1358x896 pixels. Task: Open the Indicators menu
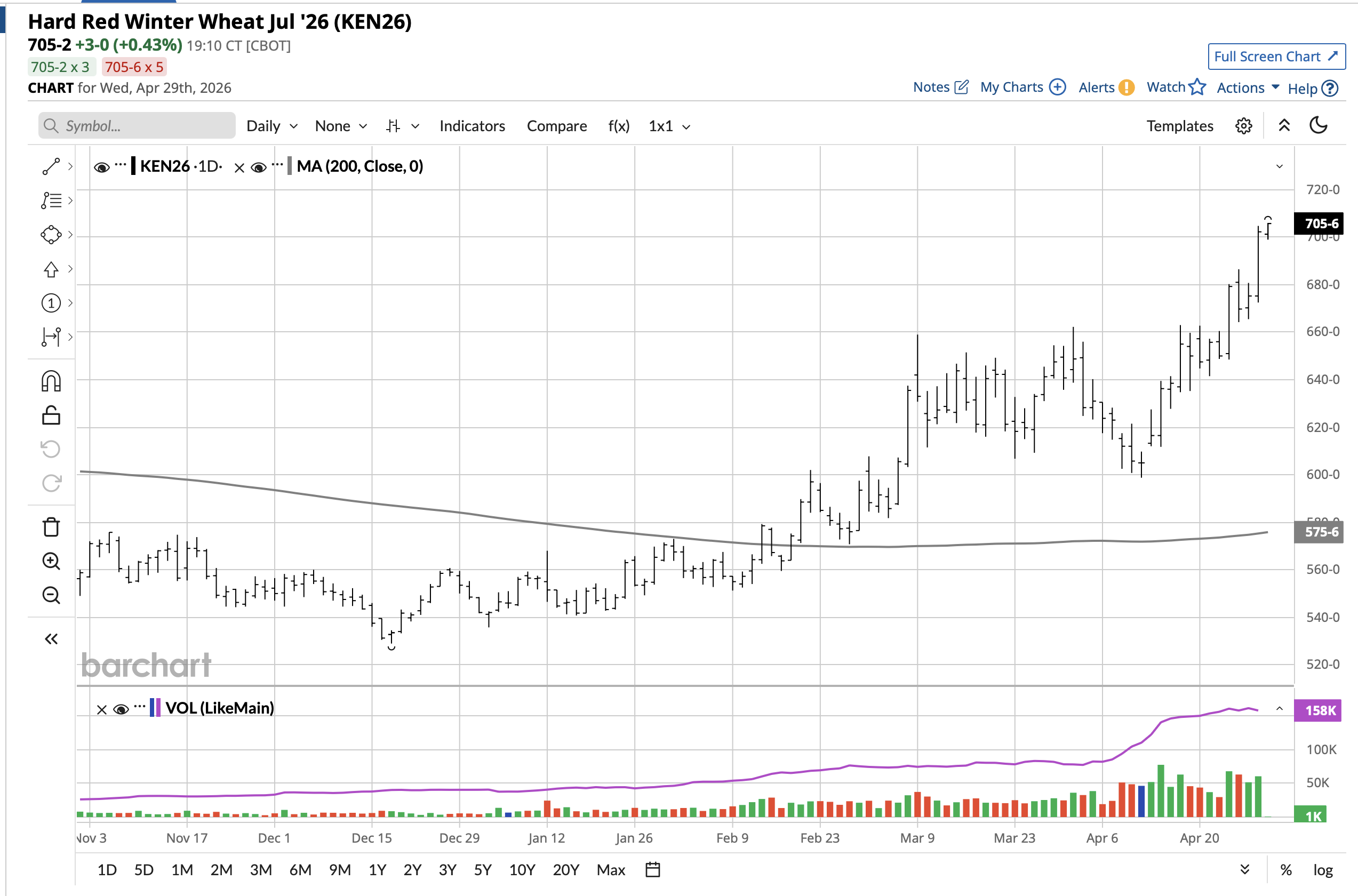(x=472, y=126)
